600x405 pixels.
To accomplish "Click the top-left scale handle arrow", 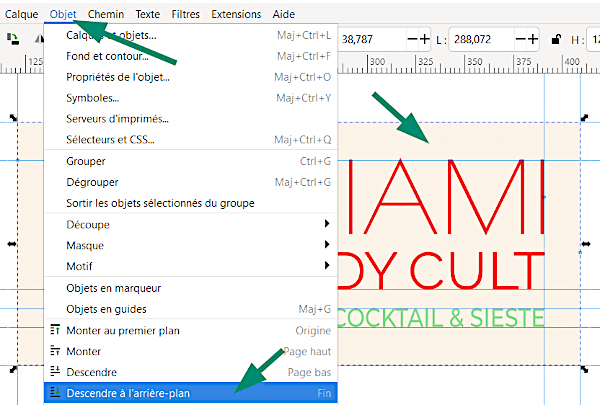I will click(13, 118).
